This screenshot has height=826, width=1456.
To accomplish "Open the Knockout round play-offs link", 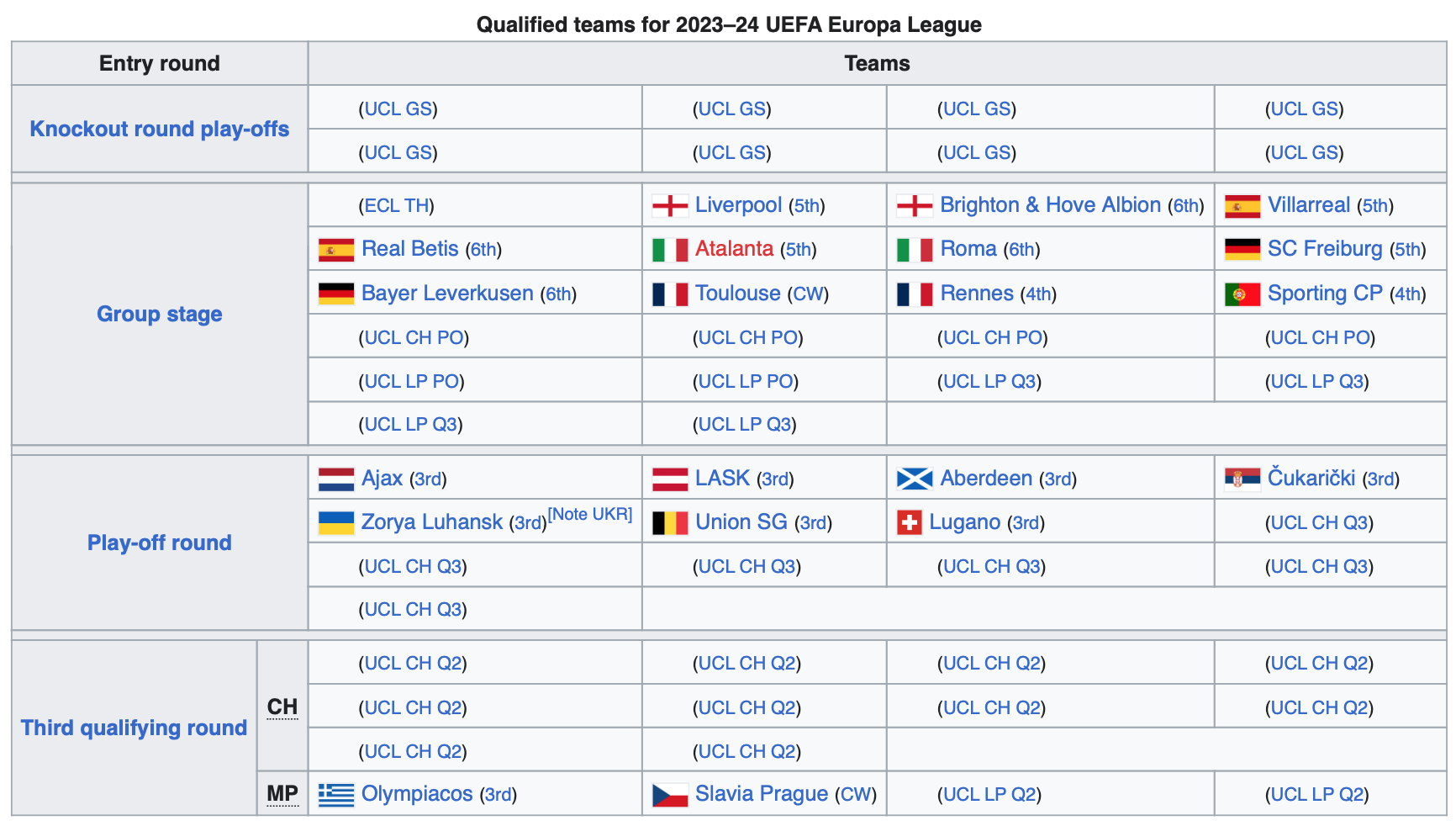I will pyautogui.click(x=160, y=129).
